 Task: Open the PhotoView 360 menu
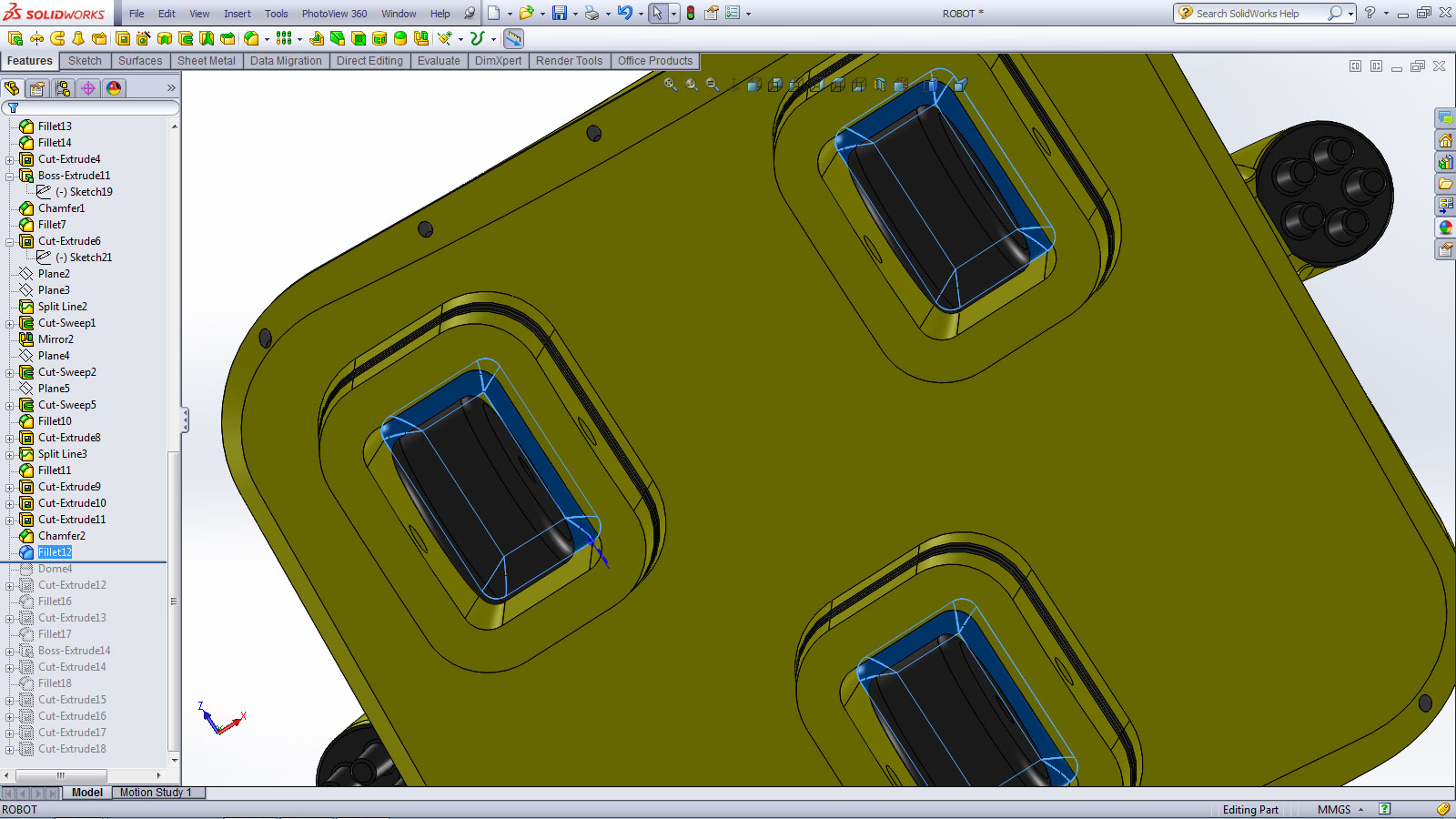point(335,14)
